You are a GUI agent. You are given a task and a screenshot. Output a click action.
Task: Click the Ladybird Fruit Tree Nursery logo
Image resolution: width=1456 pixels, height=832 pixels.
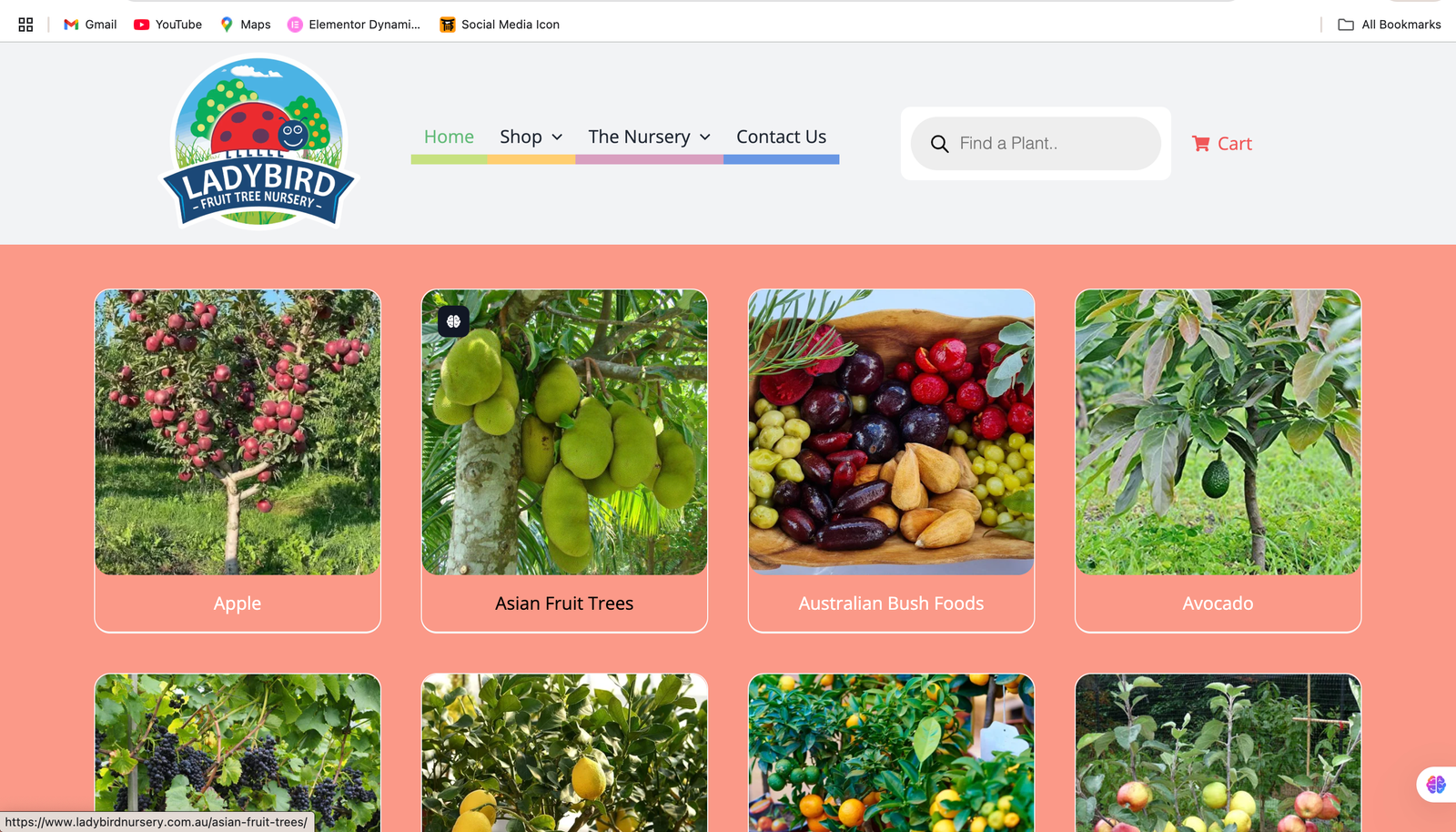pyautogui.click(x=259, y=142)
